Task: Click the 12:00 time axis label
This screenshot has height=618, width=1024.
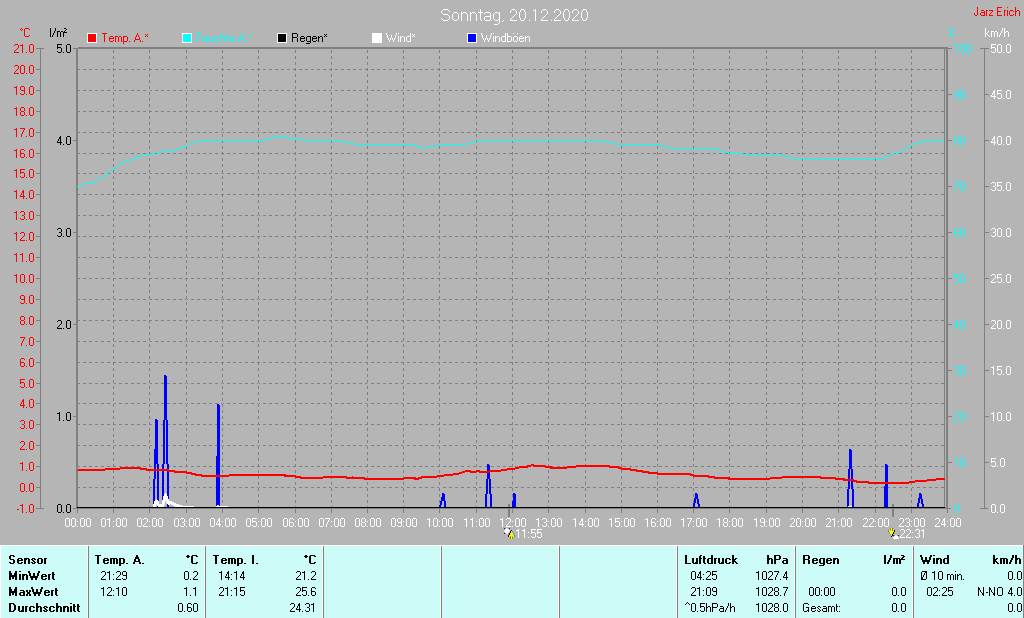Action: (512, 522)
